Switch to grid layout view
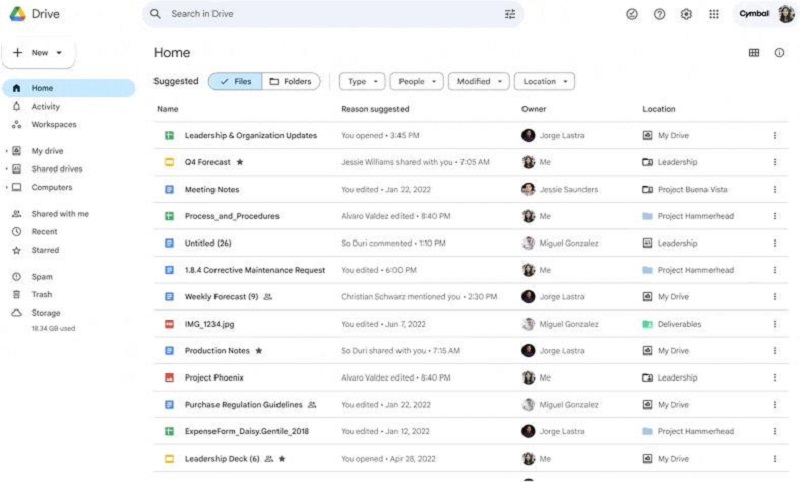 [754, 53]
